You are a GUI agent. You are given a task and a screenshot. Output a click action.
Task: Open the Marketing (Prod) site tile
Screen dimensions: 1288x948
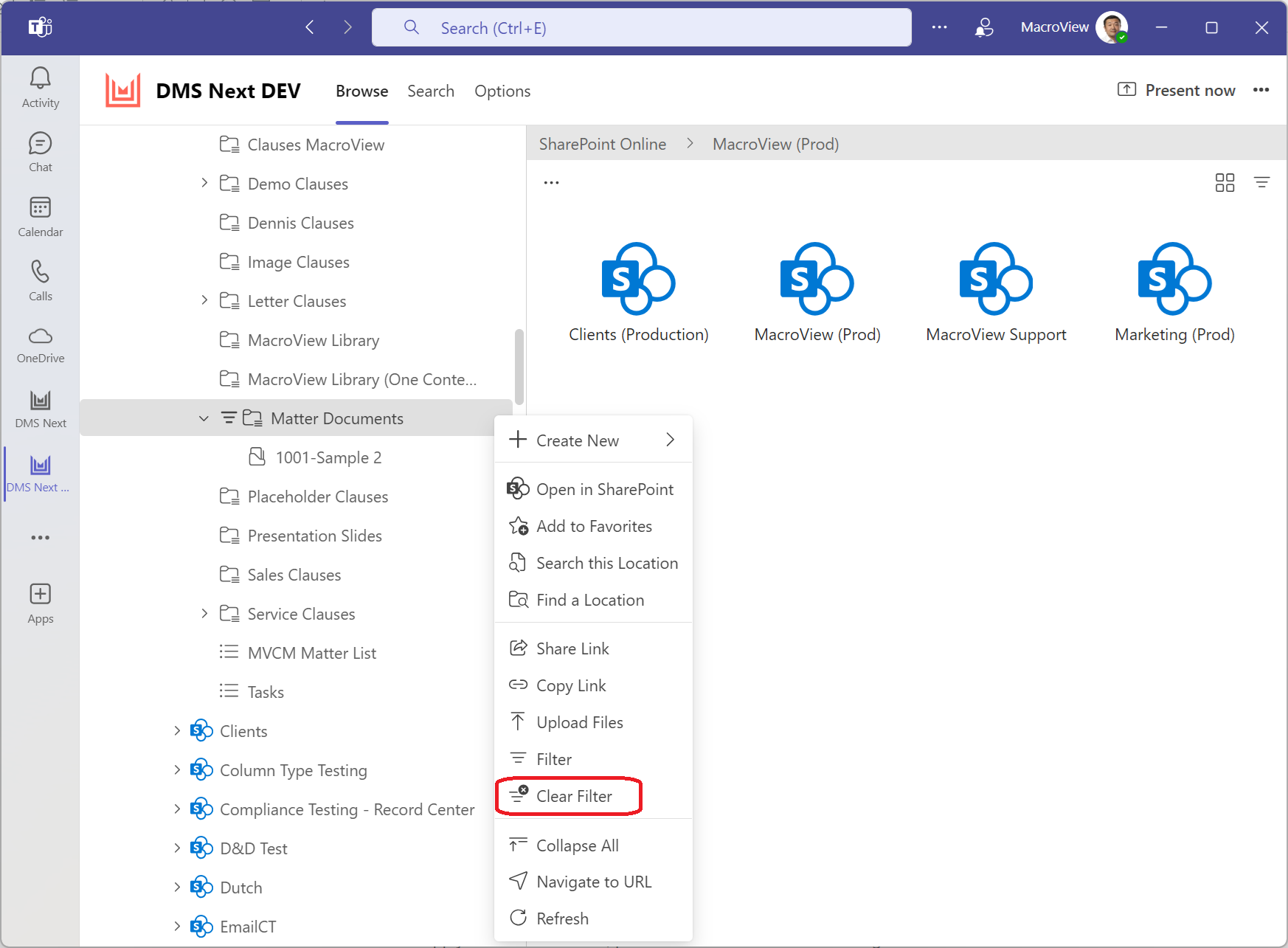click(1174, 293)
